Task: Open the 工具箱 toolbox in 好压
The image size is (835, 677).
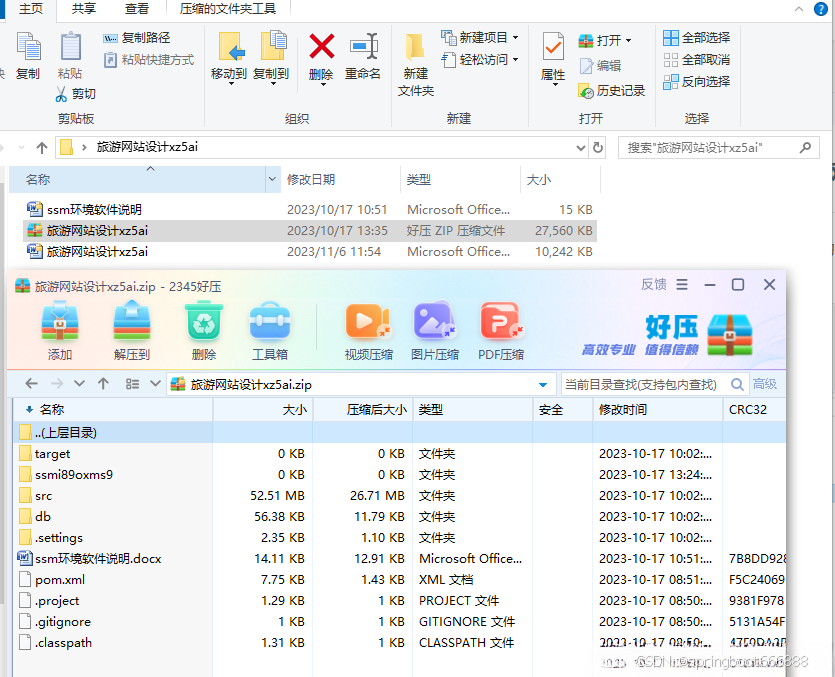Action: click(x=270, y=321)
